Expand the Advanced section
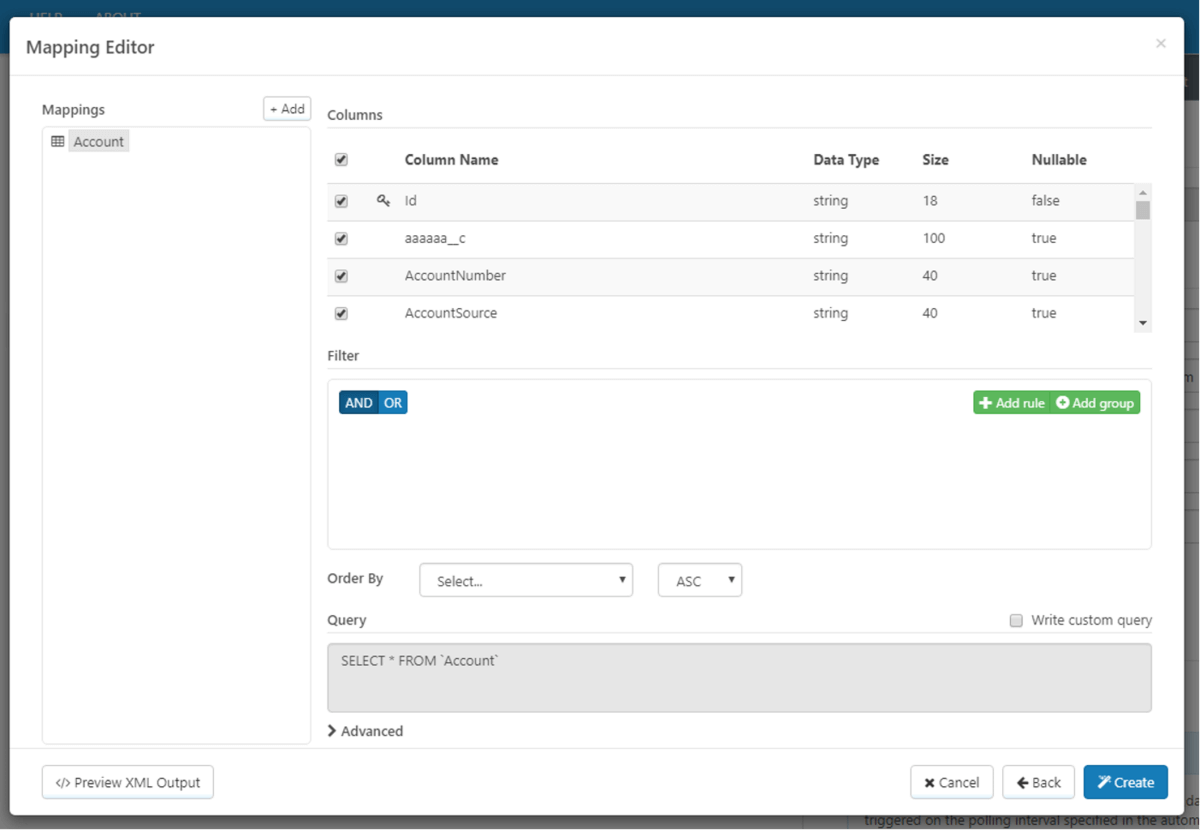 (365, 731)
